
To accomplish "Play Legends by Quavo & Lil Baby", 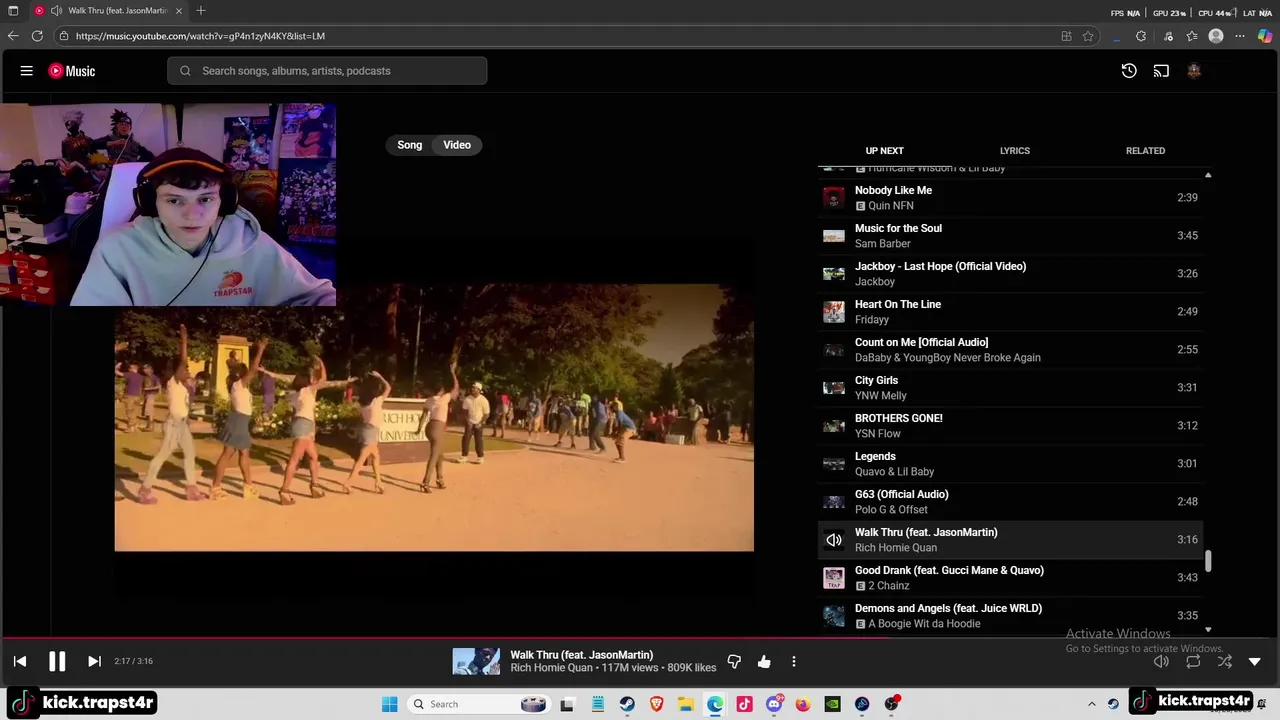I will click(x=1010, y=464).
